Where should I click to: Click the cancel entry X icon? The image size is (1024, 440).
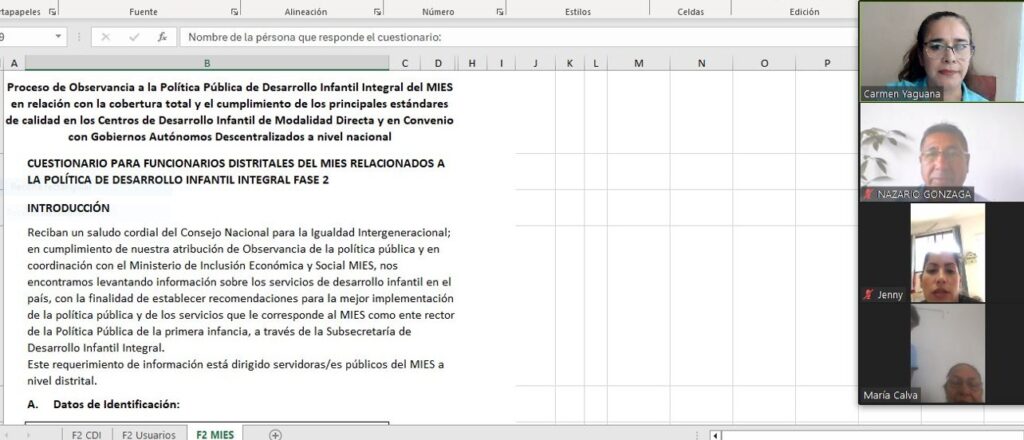pyautogui.click(x=106, y=37)
